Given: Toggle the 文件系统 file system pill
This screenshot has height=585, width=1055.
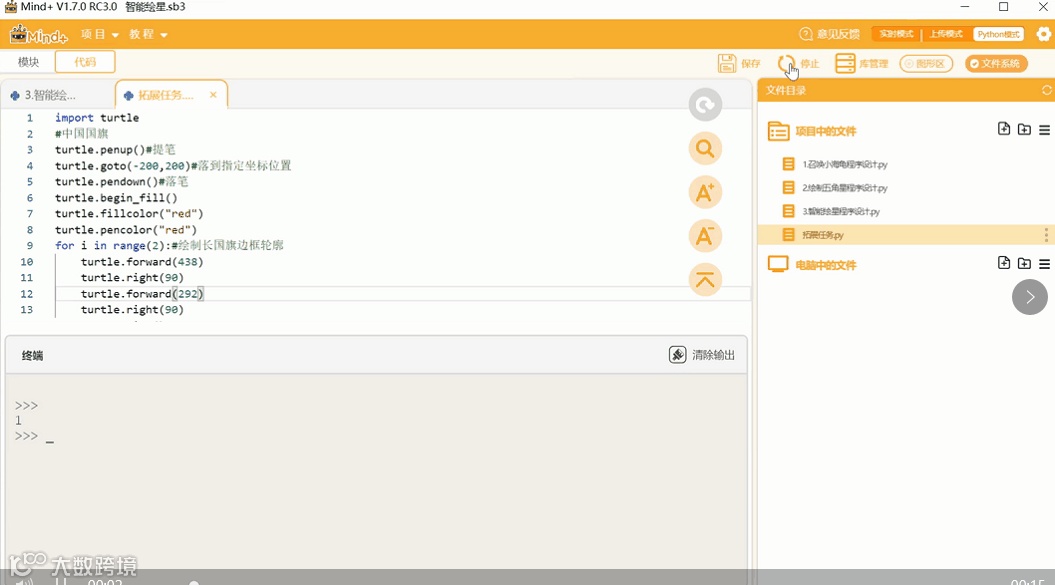Looking at the screenshot, I should 996,64.
